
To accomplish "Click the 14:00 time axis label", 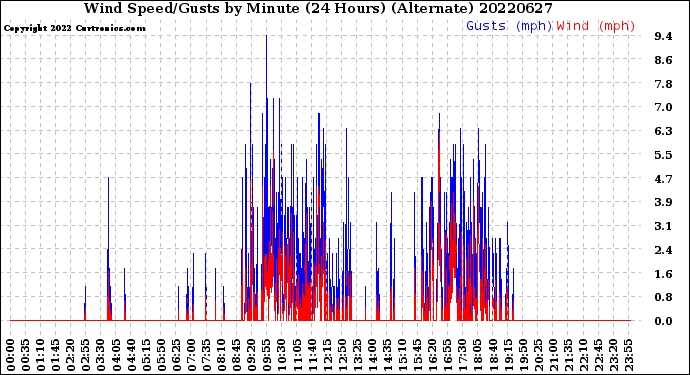I will click(372, 355).
